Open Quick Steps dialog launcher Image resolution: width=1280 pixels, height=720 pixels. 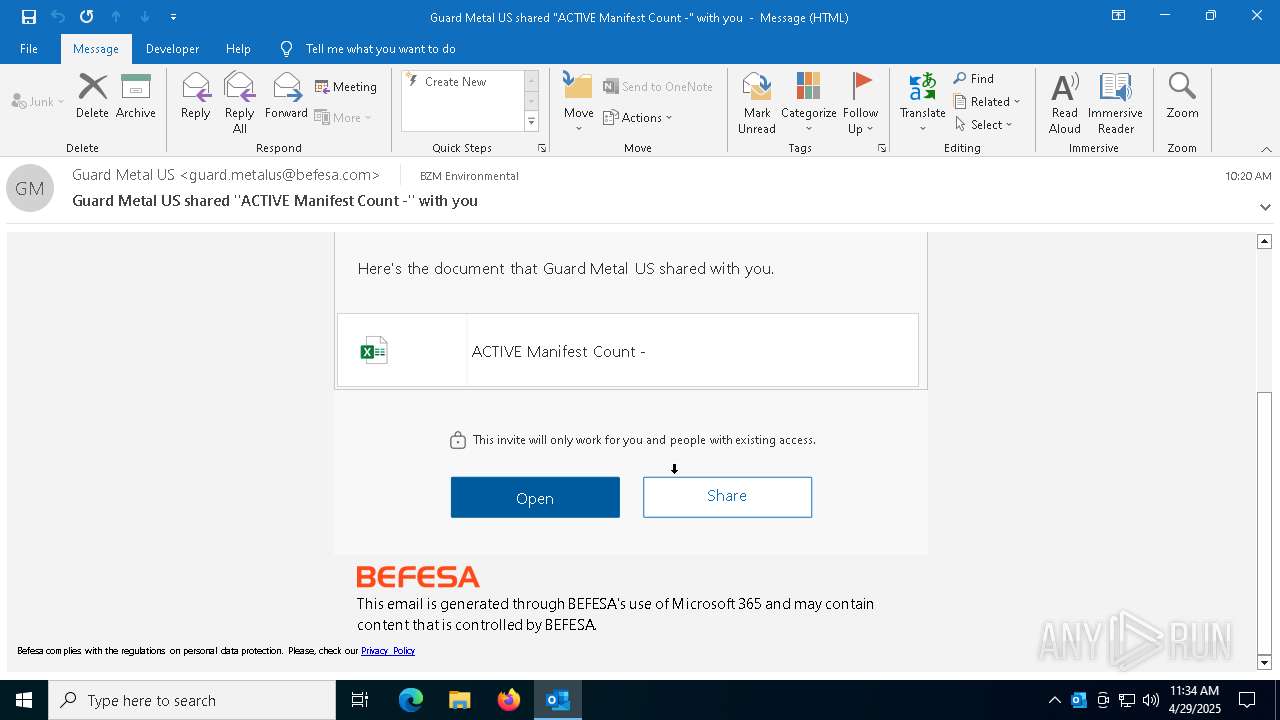point(542,148)
